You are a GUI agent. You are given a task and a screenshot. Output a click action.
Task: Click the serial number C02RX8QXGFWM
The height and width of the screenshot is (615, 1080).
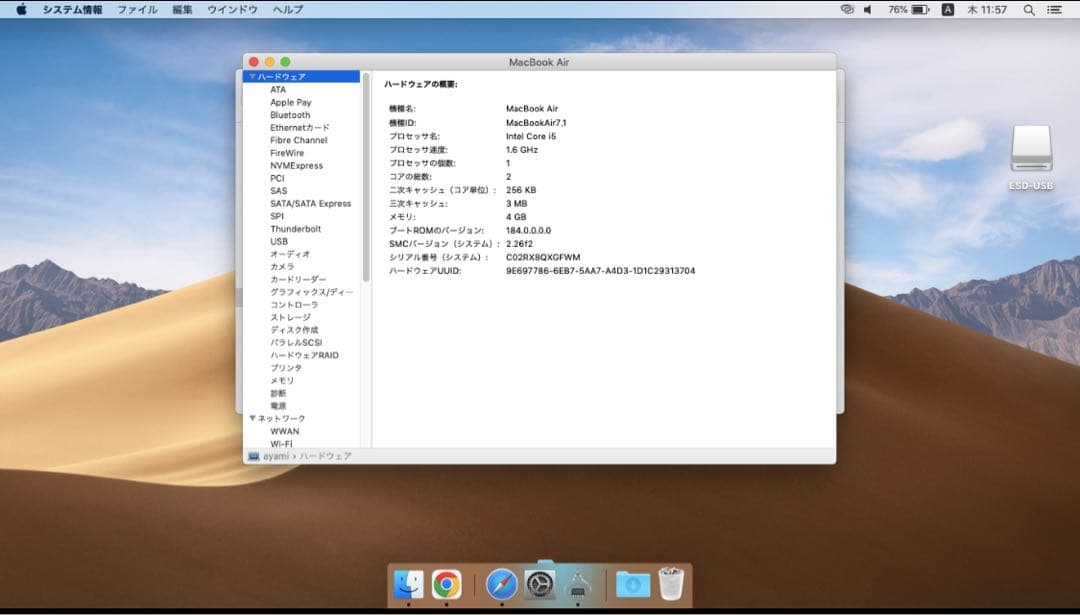(x=543, y=257)
